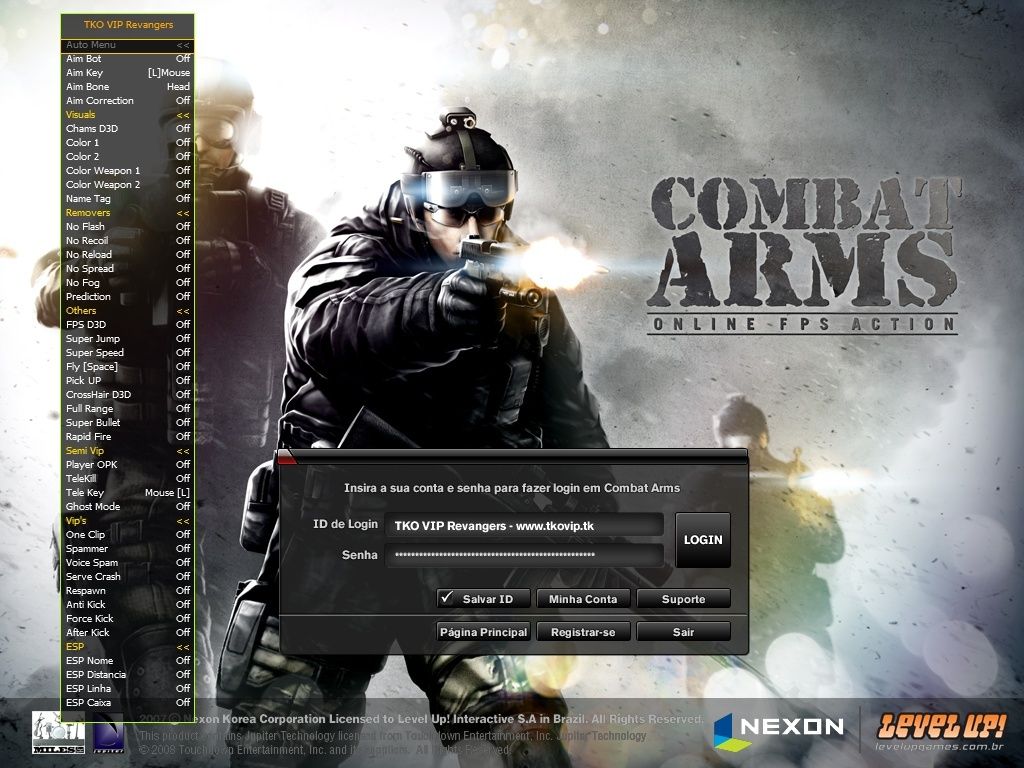Select the ESP Distancia menu row

128,675
